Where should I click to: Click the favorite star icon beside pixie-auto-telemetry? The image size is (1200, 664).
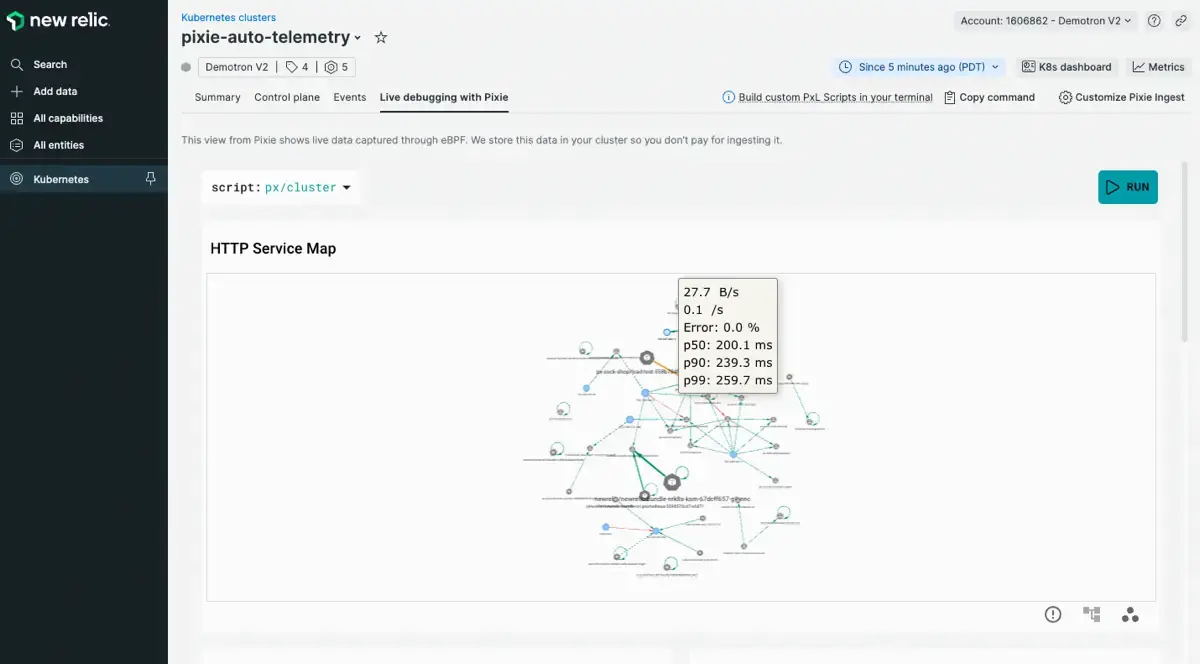coord(381,38)
